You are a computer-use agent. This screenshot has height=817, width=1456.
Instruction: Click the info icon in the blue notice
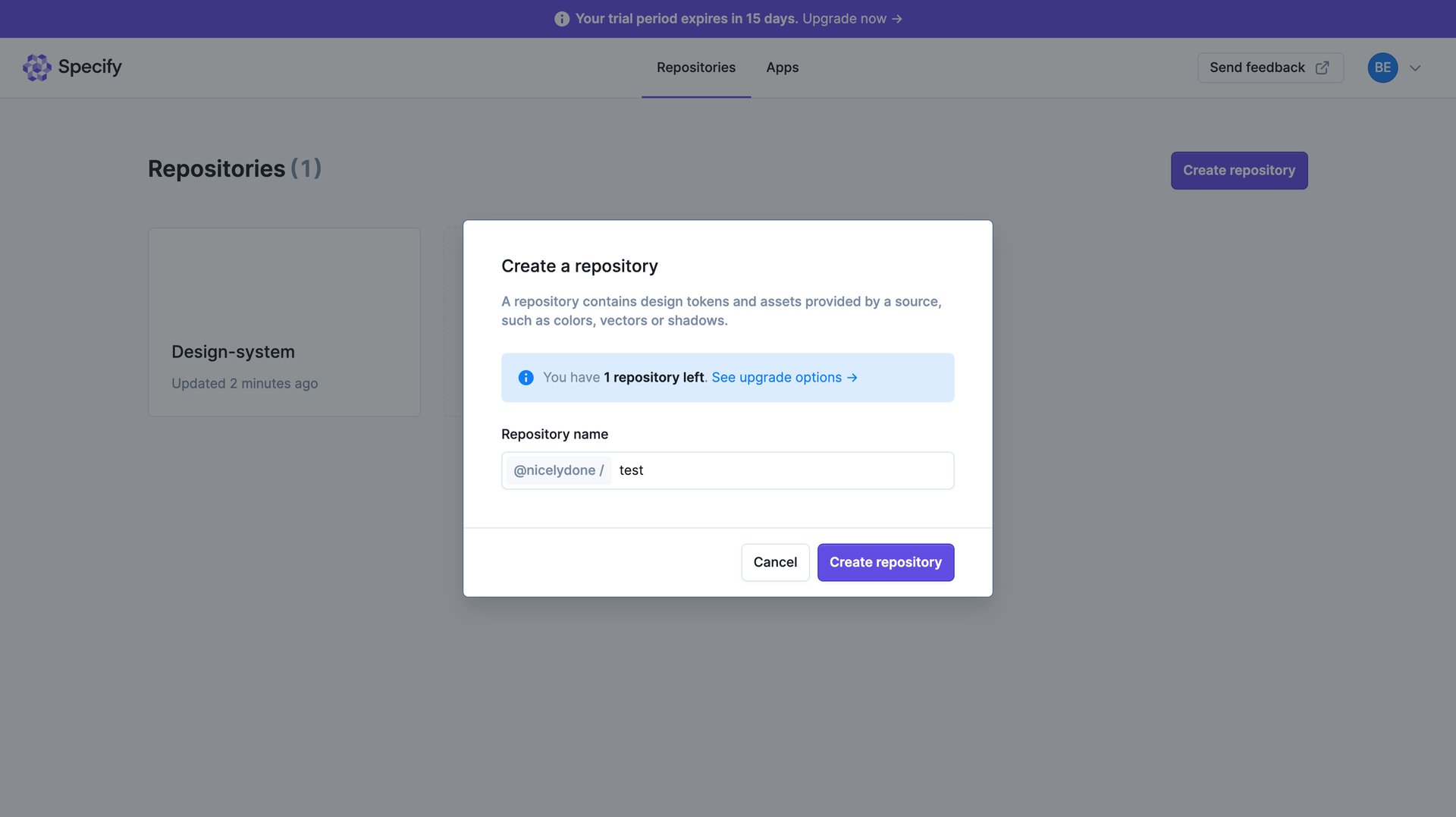tap(526, 377)
